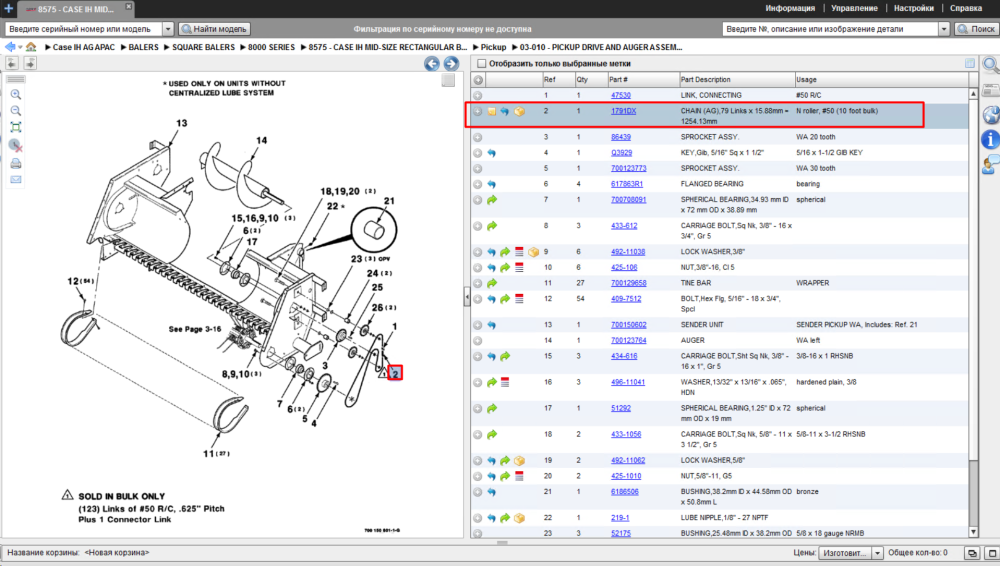Viewport: 1000px width, 566px height.
Task: Click blue replaced-by arrow for Q3929
Action: [x=492, y=153]
